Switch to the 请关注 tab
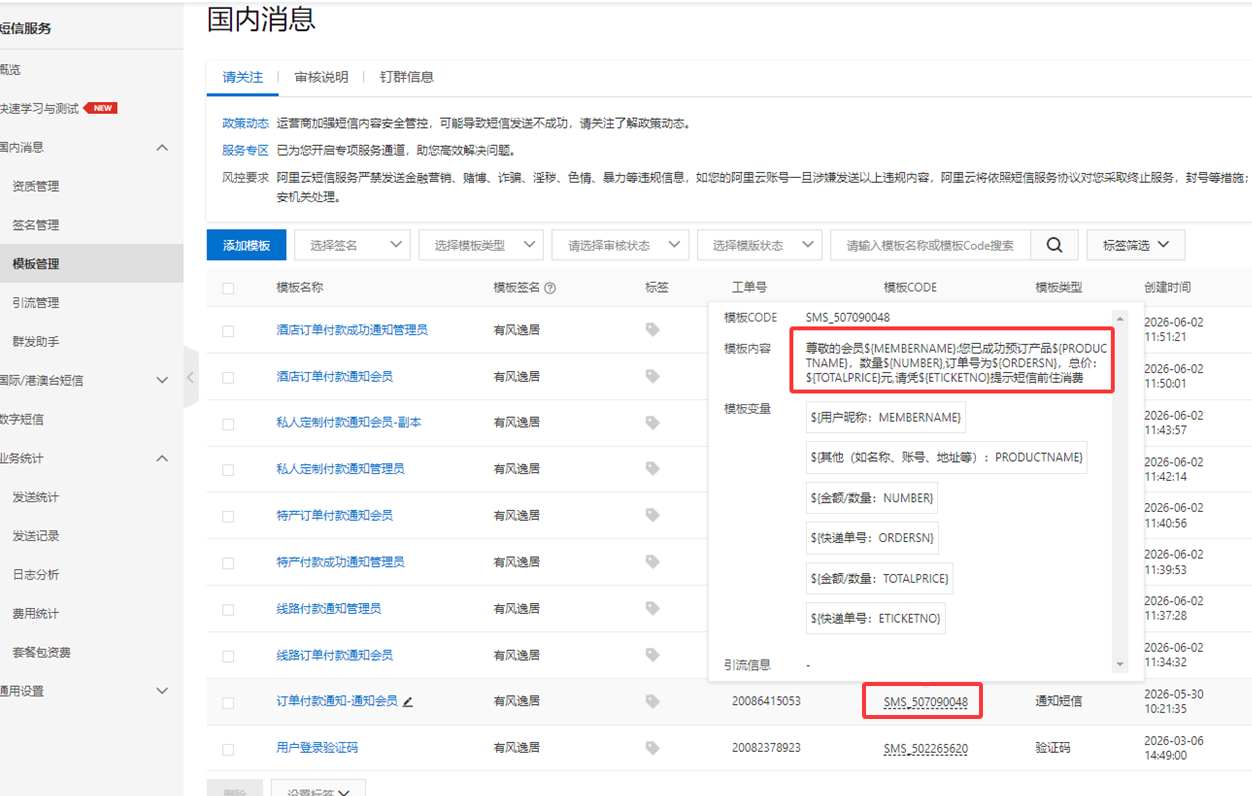The width and height of the screenshot is (1252, 796). 243,77
